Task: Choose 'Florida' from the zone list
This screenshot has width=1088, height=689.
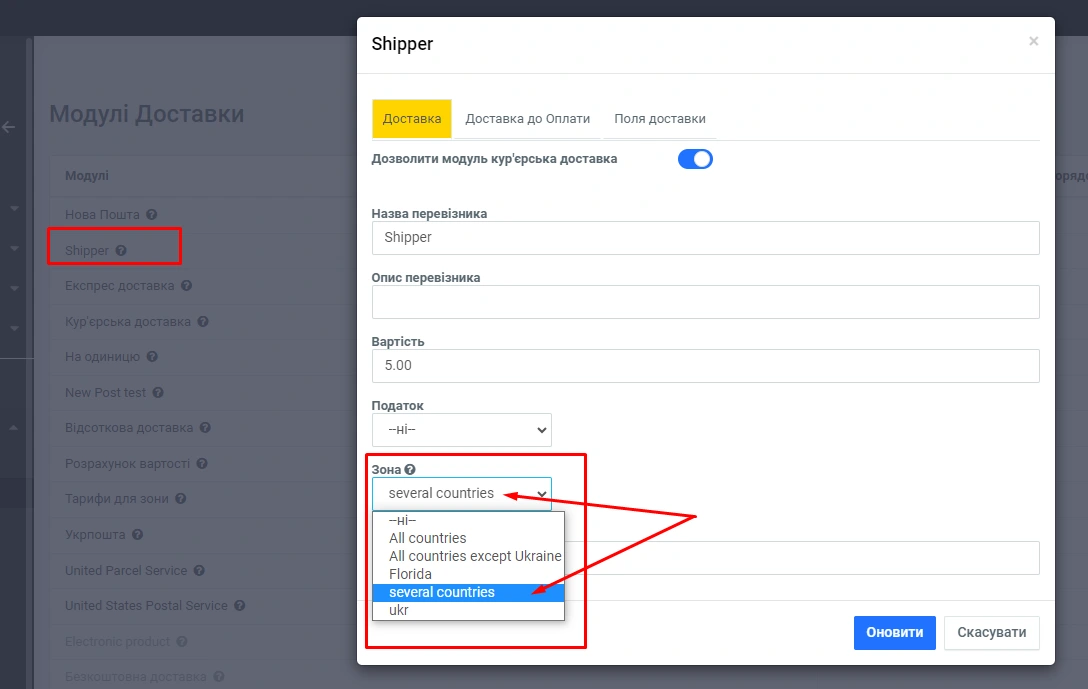Action: click(x=410, y=574)
